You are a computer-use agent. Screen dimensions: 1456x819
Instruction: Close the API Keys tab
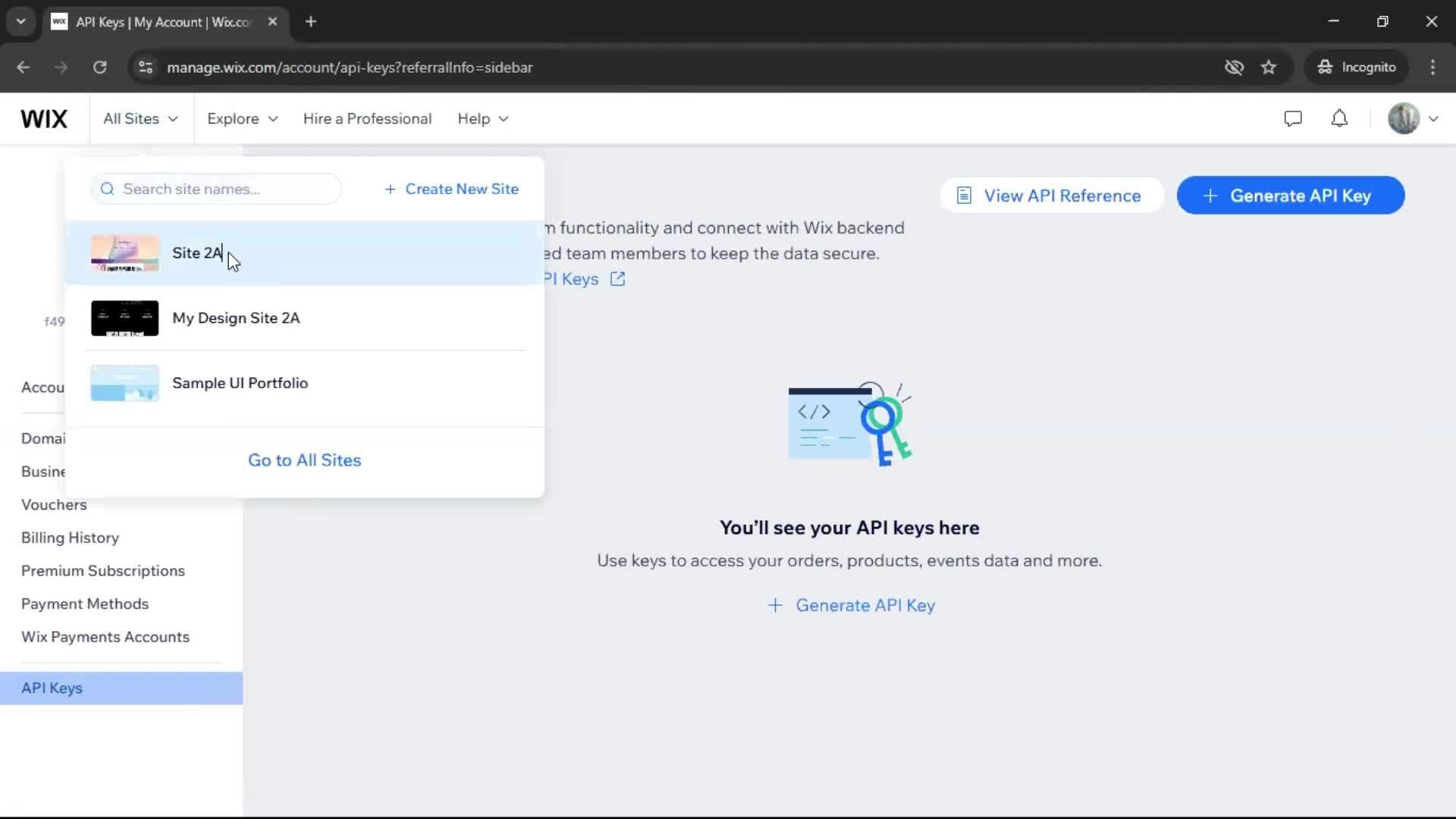[272, 22]
